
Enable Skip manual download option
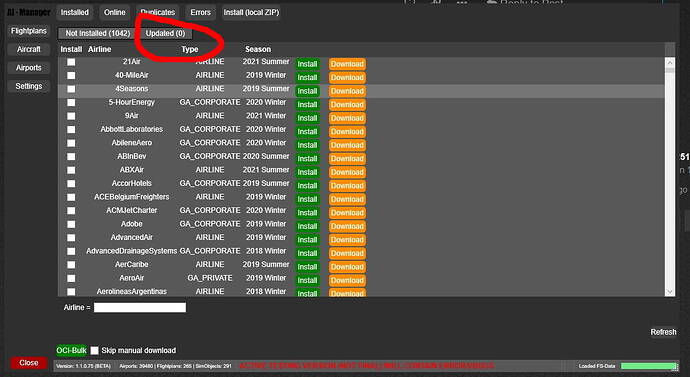click(x=95, y=351)
